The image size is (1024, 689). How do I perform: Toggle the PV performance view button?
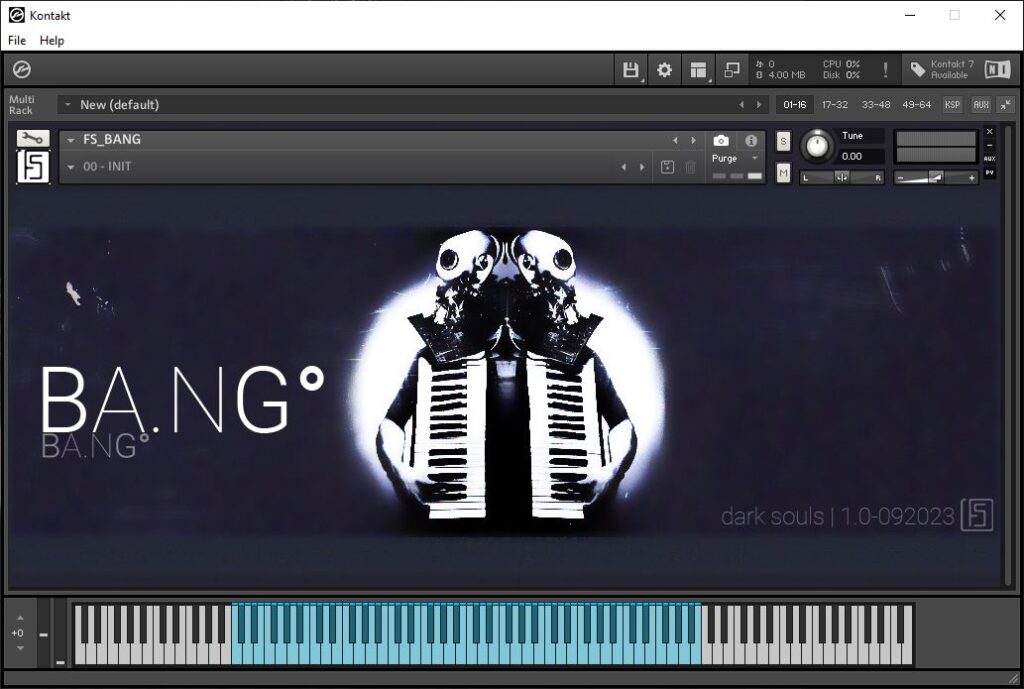click(x=990, y=173)
